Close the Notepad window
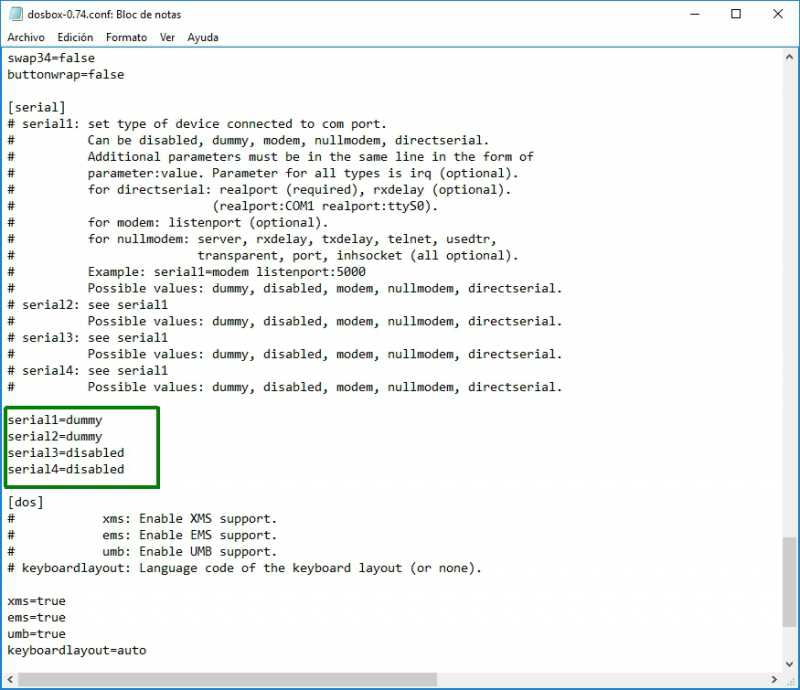The width and height of the screenshot is (800, 690). (x=778, y=14)
